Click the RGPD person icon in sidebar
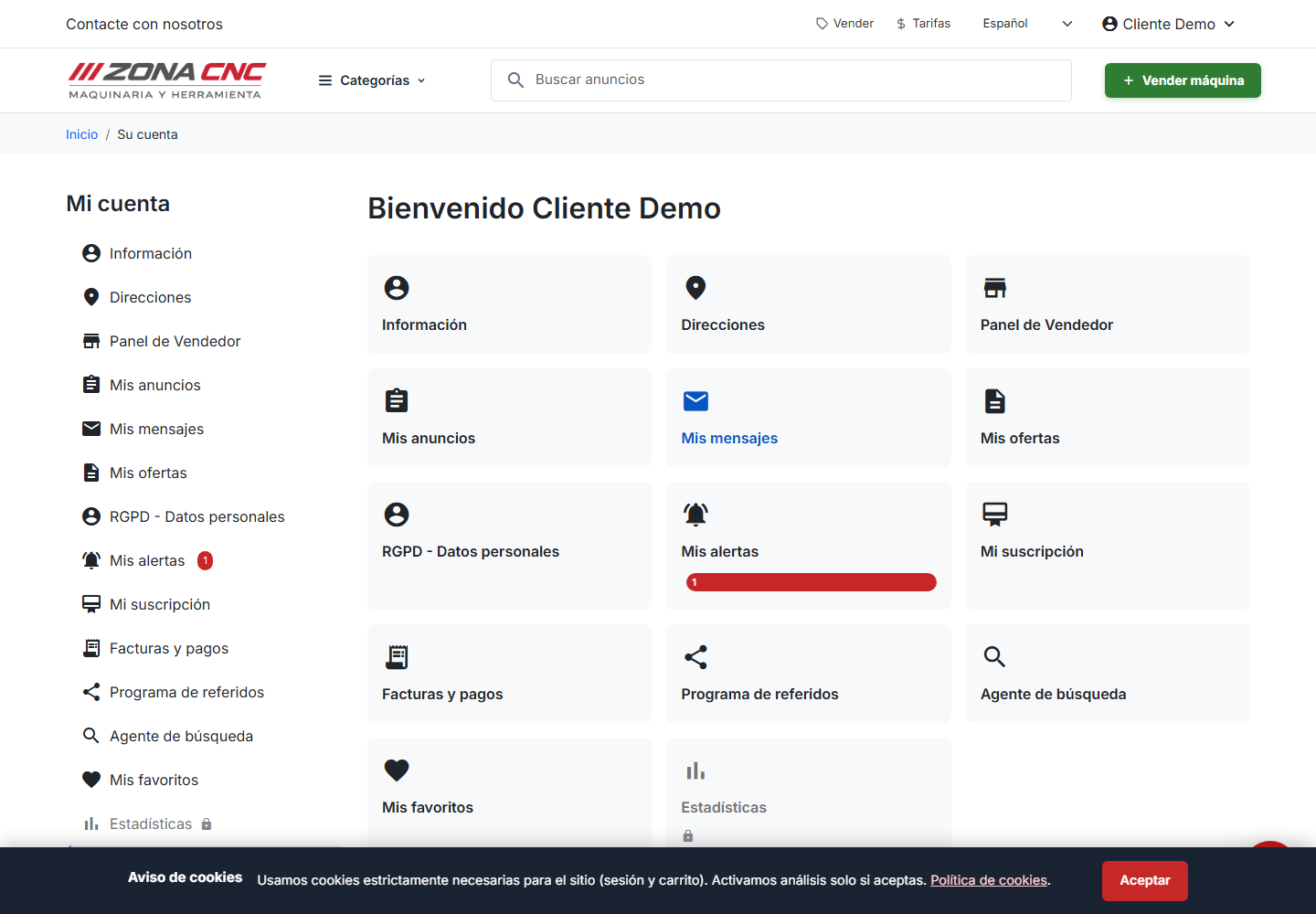This screenshot has height=914, width=1316. tap(91, 516)
